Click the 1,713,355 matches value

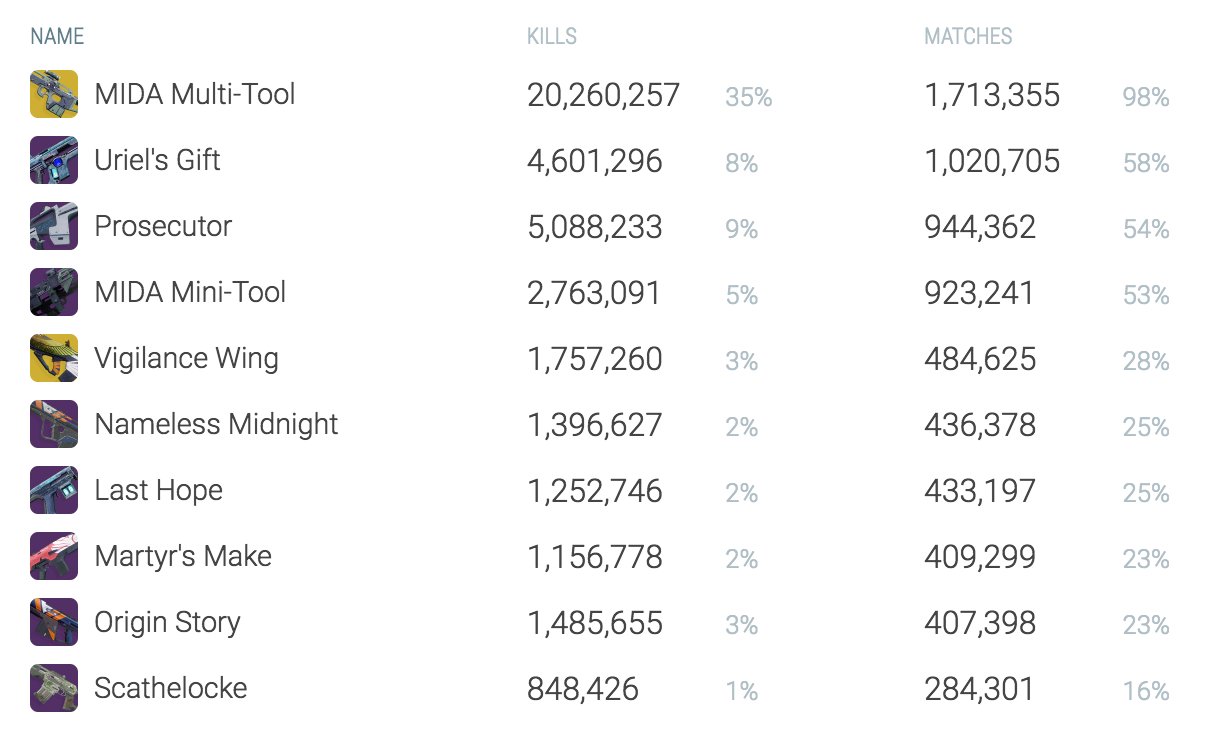pyautogui.click(x=992, y=95)
